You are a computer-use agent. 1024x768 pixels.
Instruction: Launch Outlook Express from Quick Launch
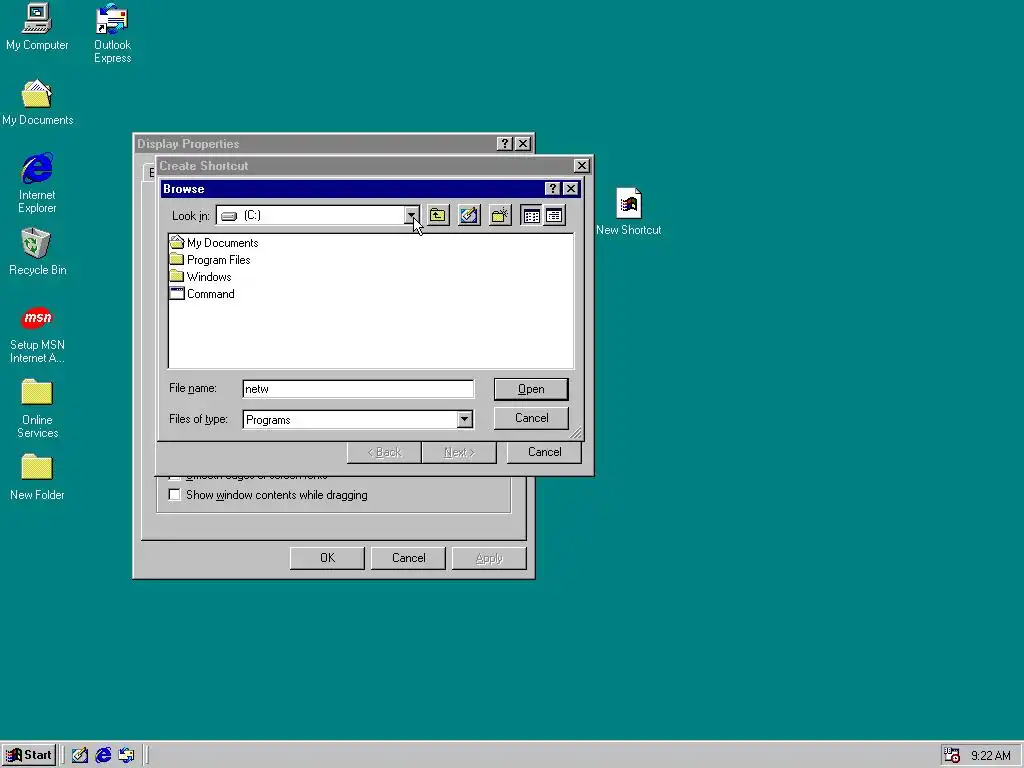click(126, 756)
